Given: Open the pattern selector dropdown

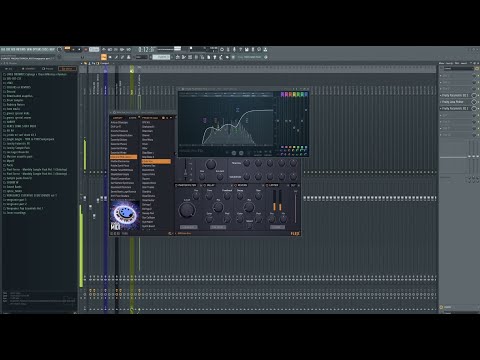Looking at the screenshot, I should tap(162, 57).
